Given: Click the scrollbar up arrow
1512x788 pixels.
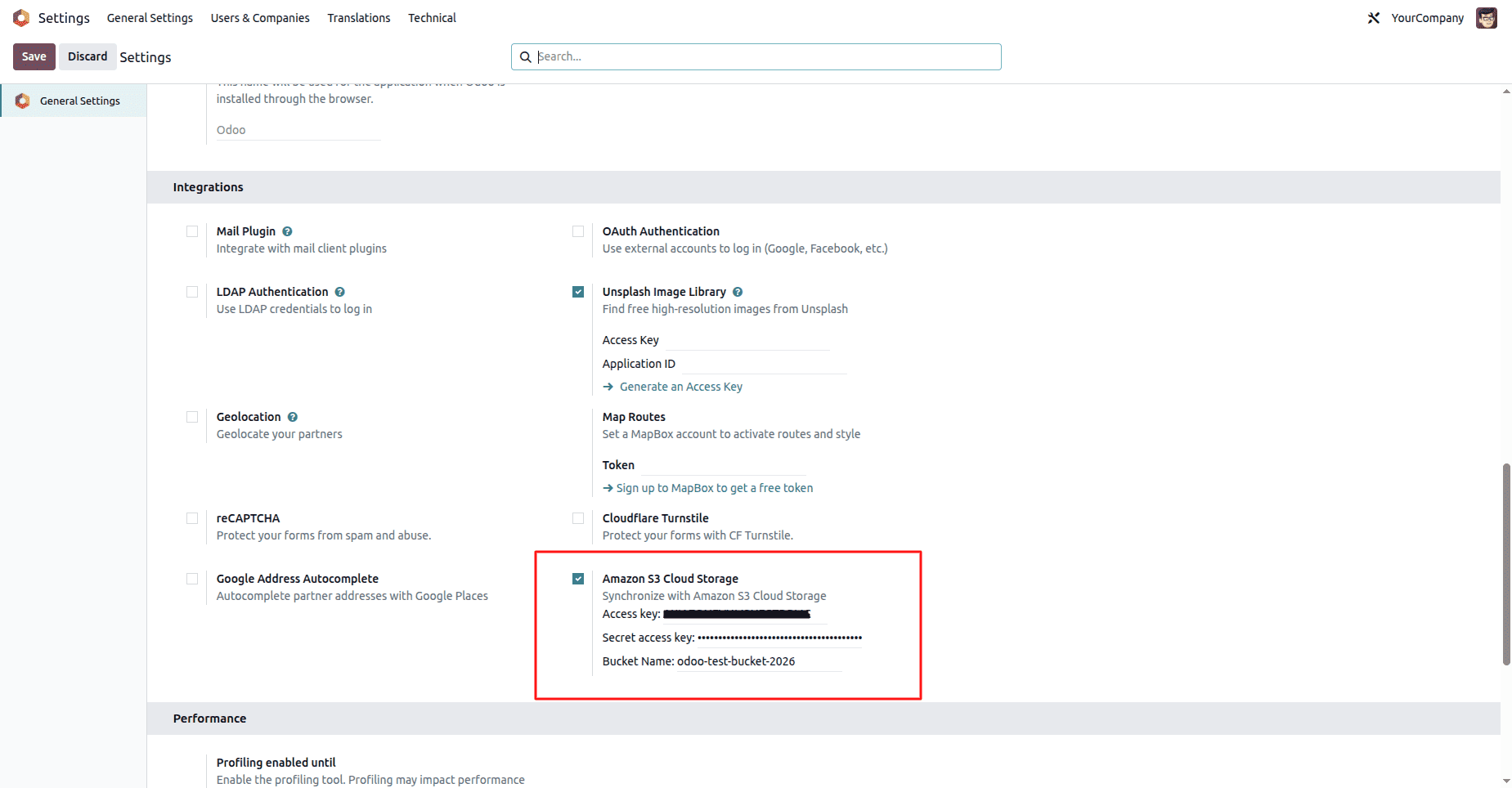Looking at the screenshot, I should coord(1506,91).
